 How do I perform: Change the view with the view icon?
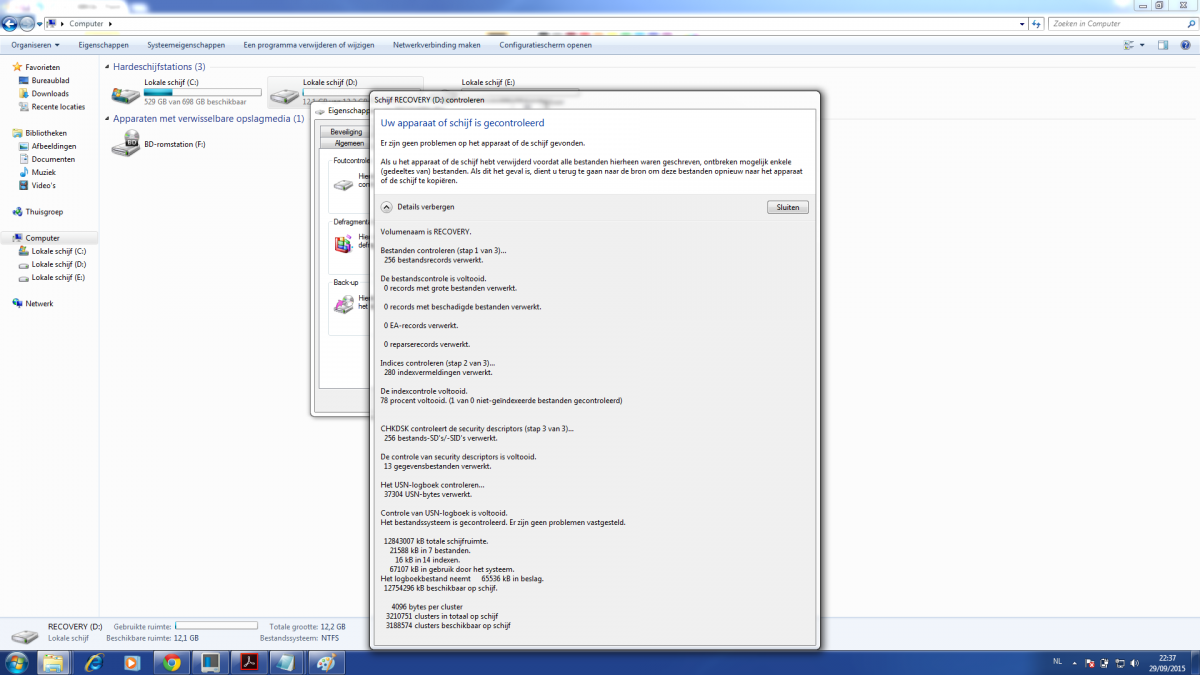[1128, 45]
